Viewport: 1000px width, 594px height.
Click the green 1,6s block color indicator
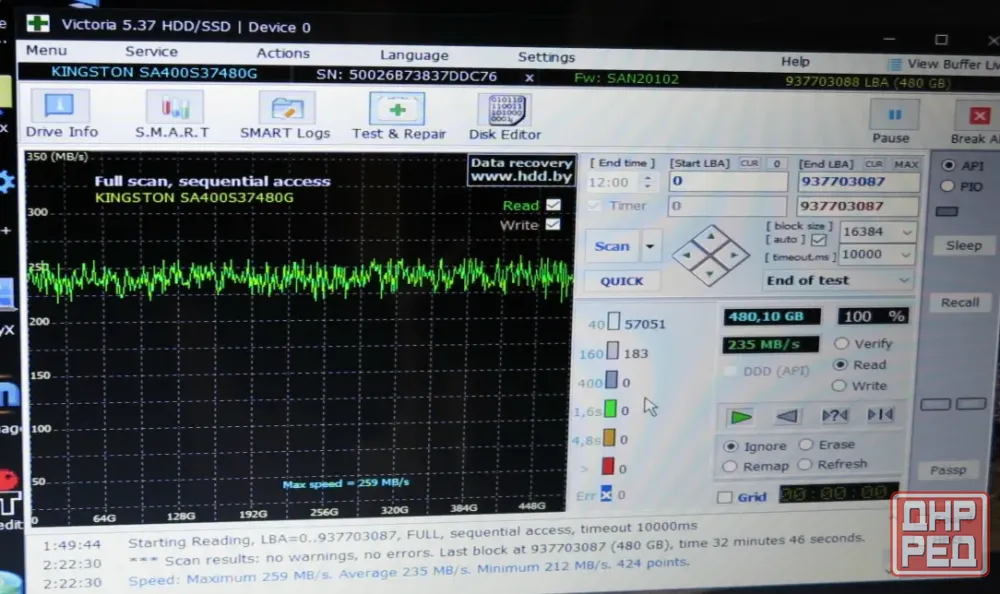point(610,408)
